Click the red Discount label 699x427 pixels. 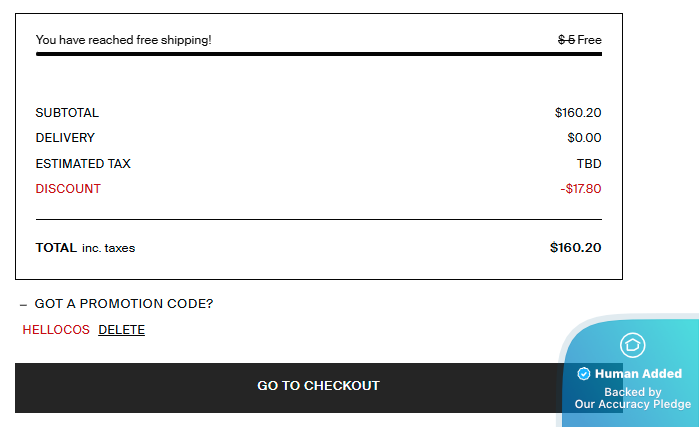point(68,189)
